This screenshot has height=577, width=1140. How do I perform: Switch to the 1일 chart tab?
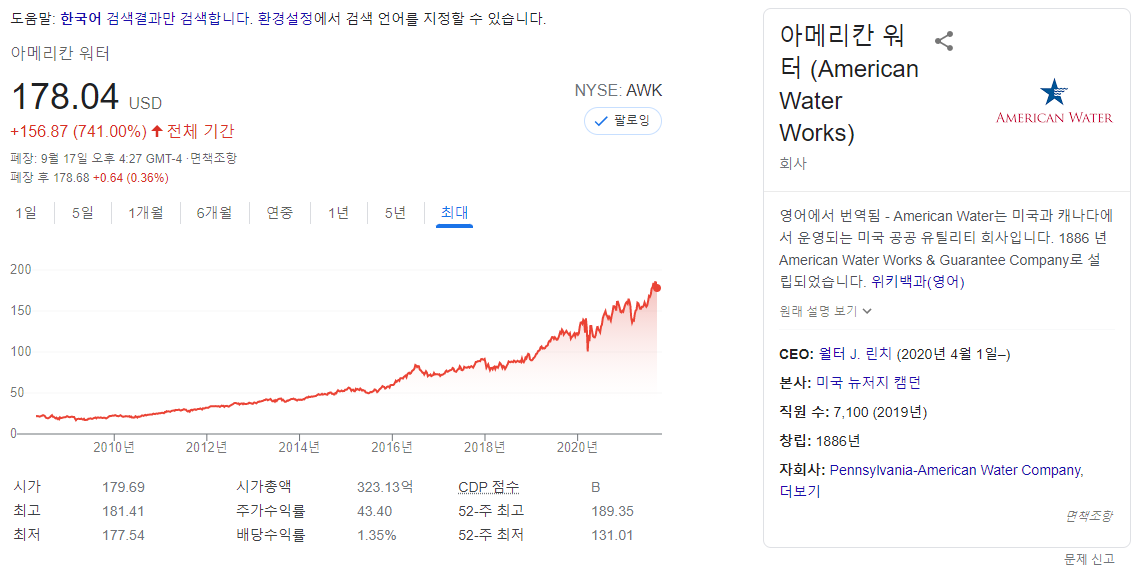tap(24, 214)
